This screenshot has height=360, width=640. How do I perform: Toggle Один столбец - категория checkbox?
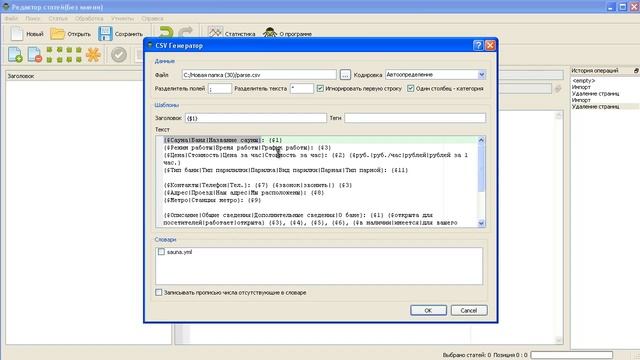click(411, 88)
